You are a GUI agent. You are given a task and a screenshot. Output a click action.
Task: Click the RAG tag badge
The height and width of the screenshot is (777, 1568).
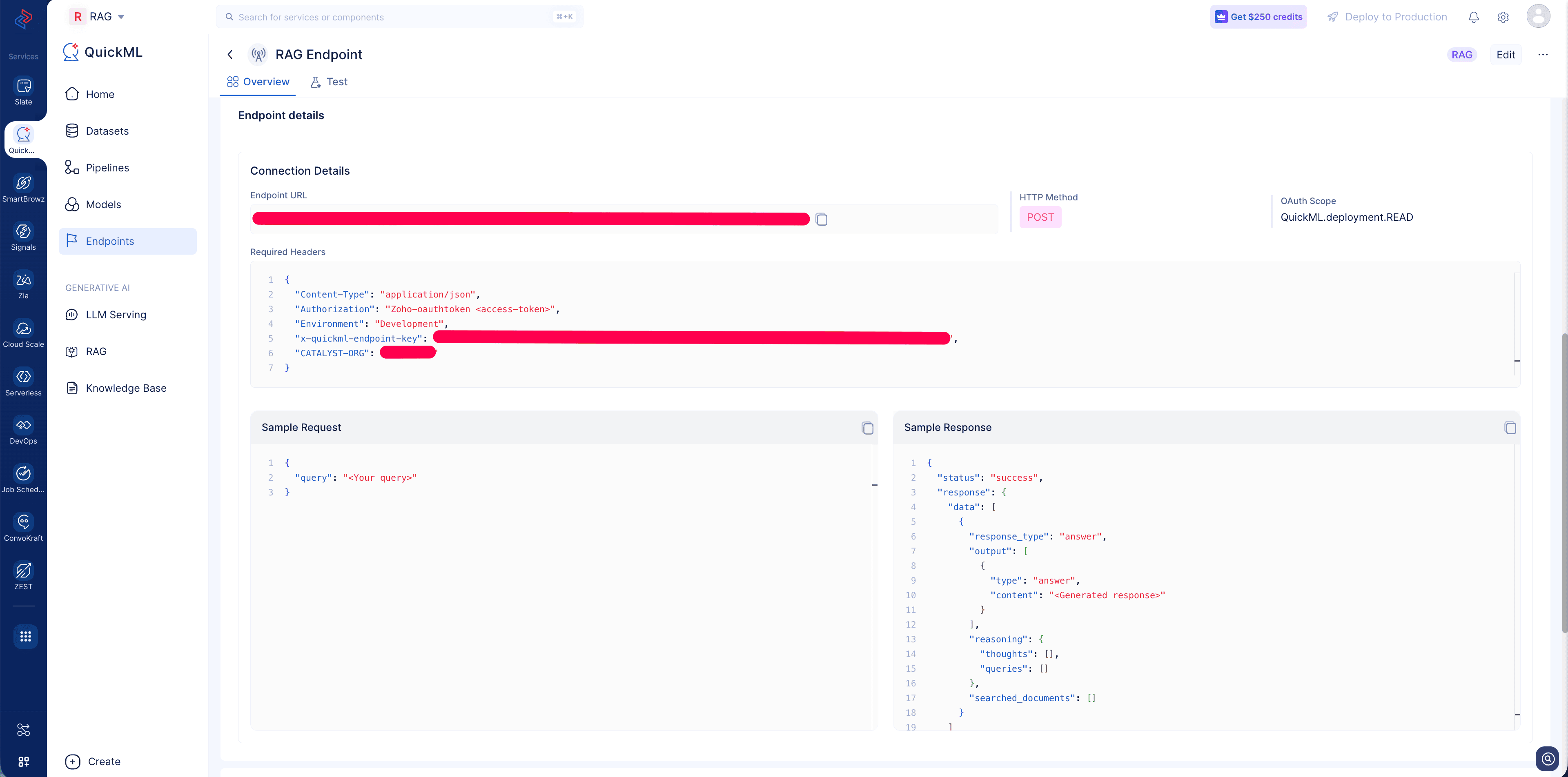coord(1461,55)
